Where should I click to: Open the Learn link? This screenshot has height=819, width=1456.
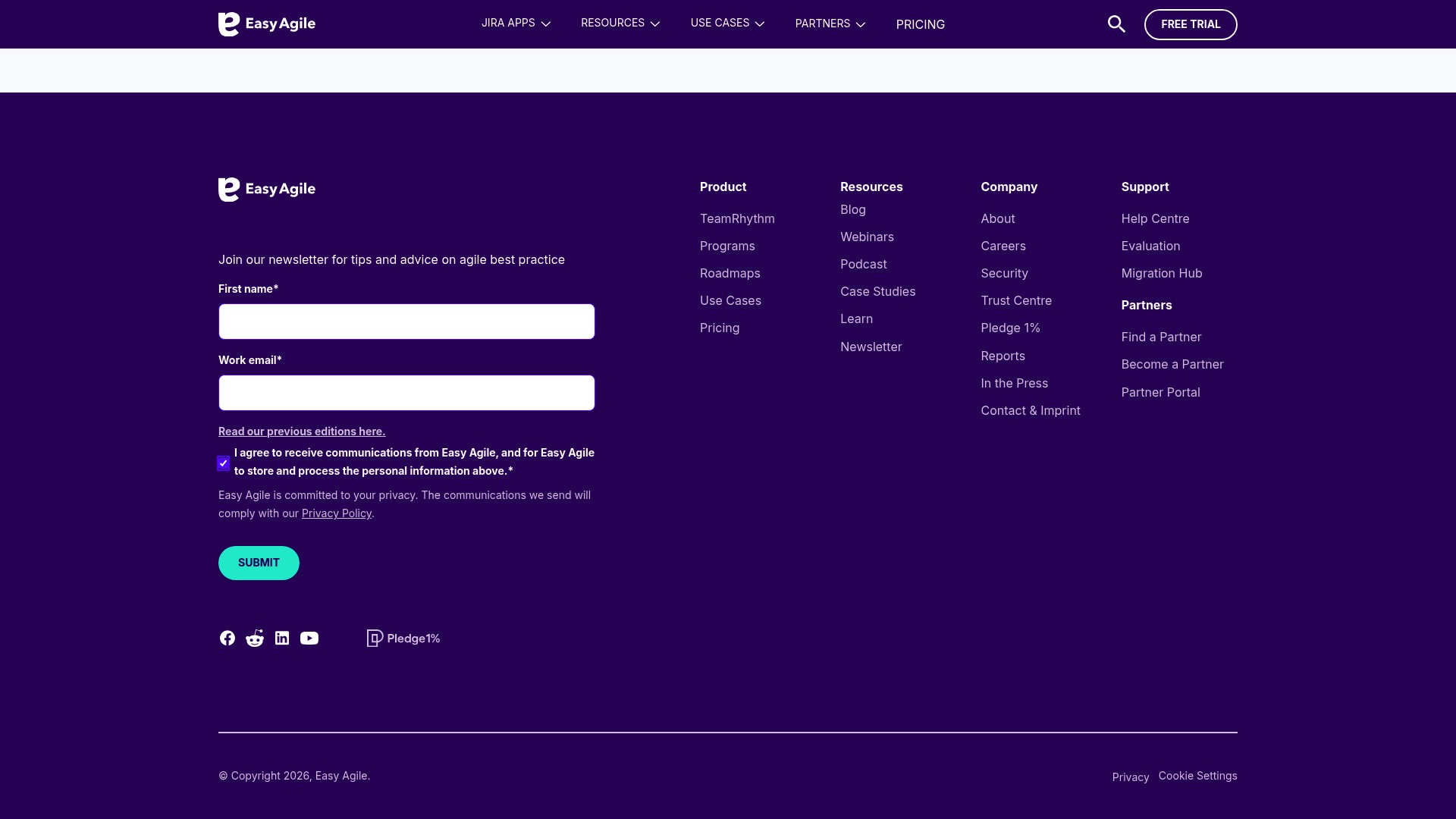pyautogui.click(x=857, y=318)
